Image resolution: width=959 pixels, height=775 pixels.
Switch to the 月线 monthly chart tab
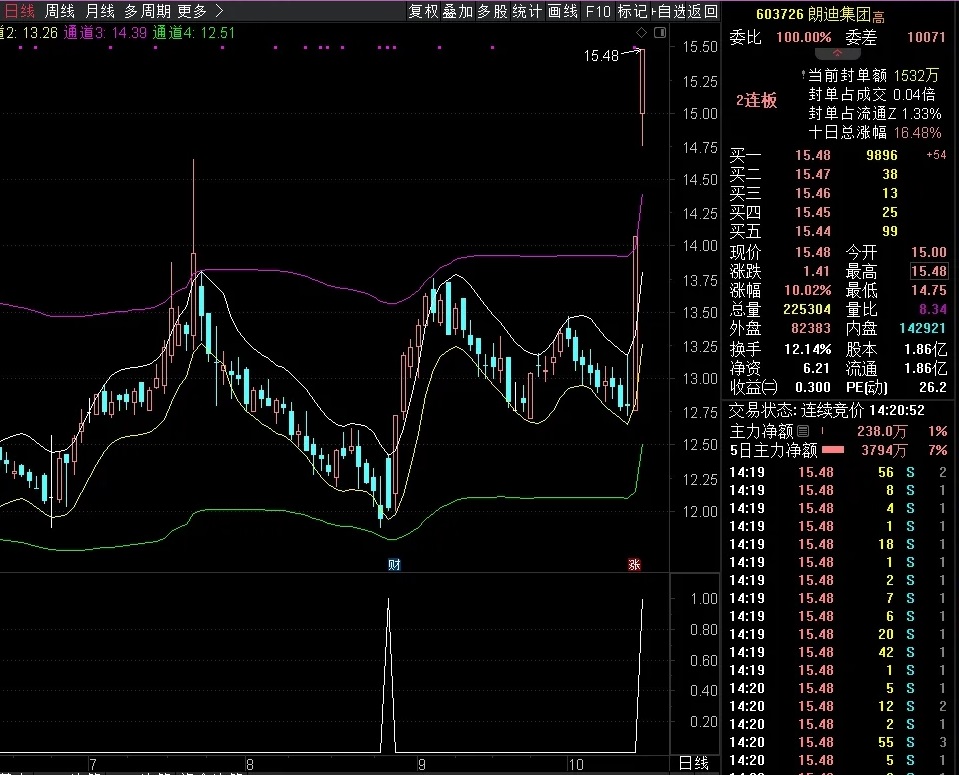point(100,11)
